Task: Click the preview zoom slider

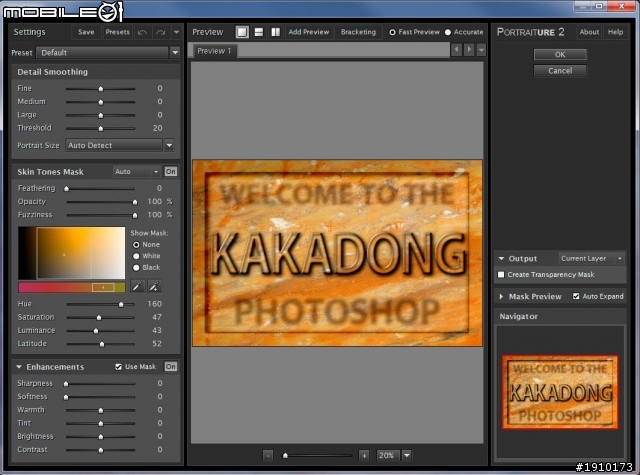Action: tap(317, 455)
